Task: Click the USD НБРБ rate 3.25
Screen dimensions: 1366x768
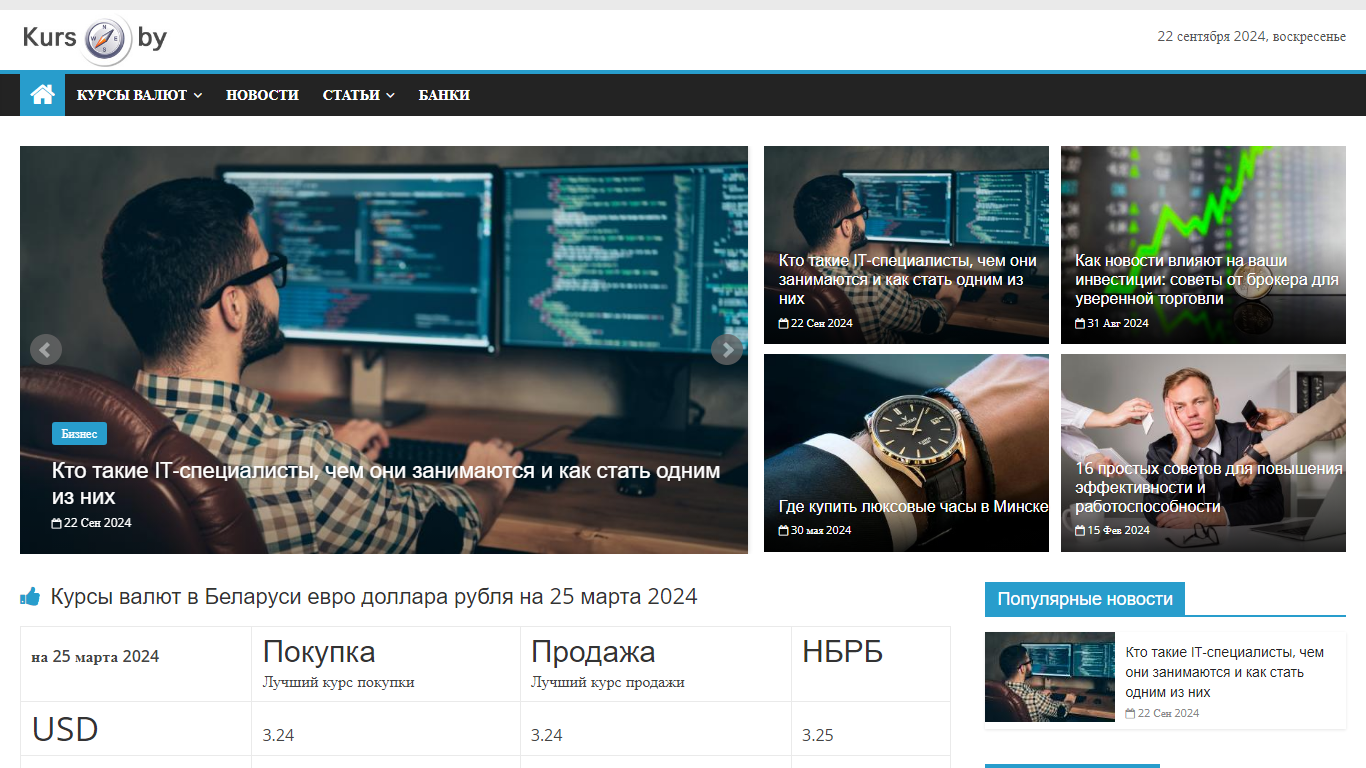Action: point(817,735)
